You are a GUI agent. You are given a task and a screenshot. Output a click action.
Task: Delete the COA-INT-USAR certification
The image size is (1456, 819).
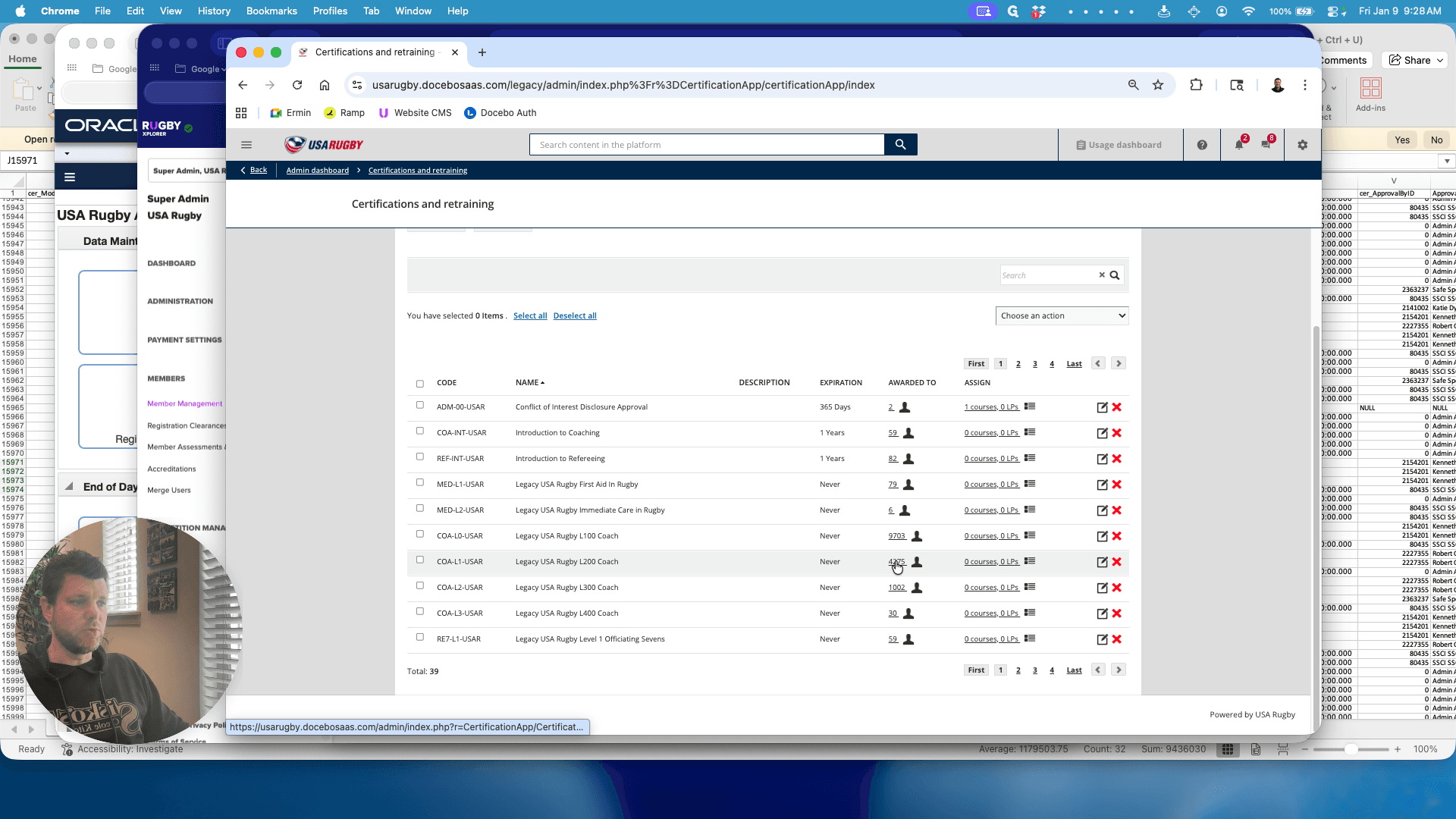pyautogui.click(x=1116, y=433)
